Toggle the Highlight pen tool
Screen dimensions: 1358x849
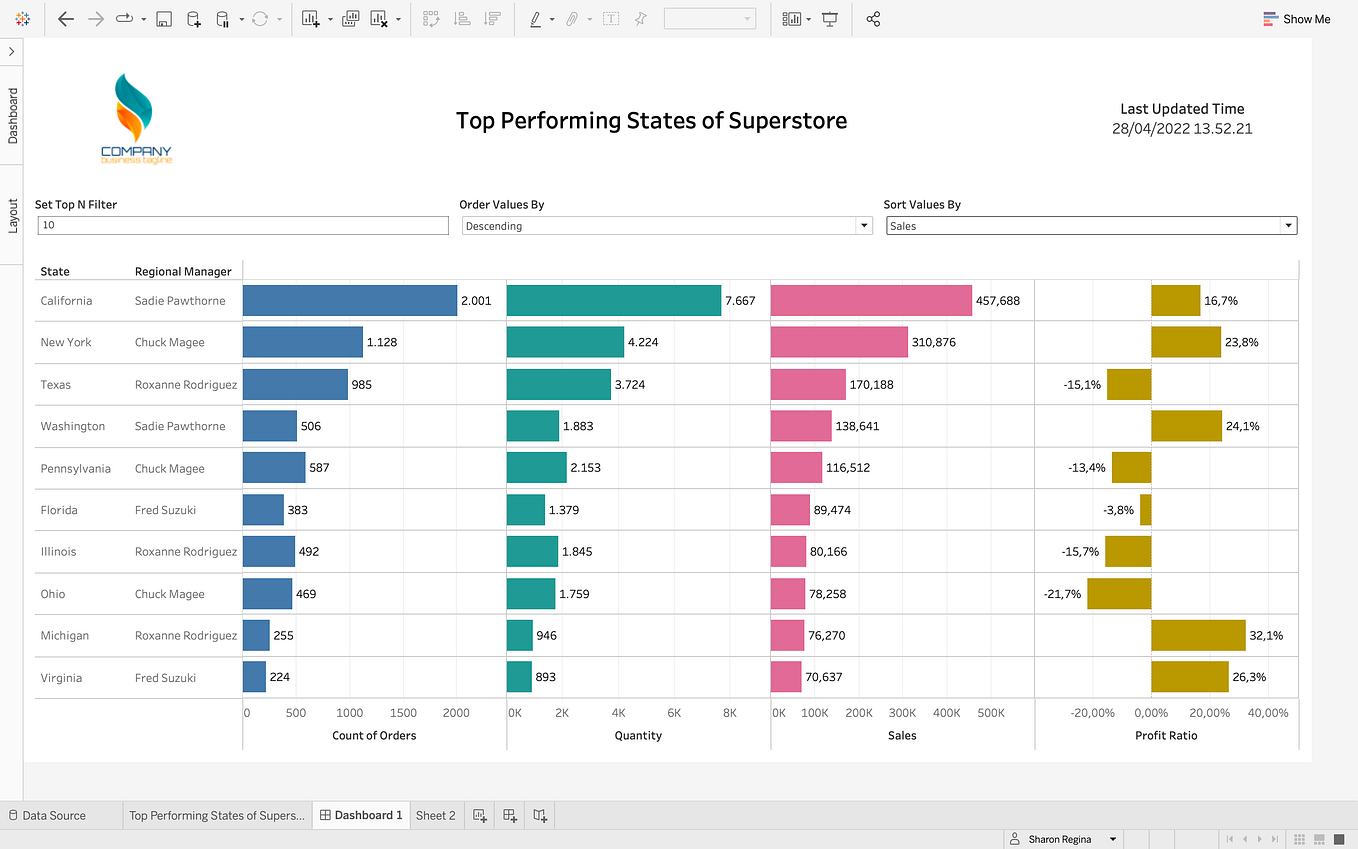pyautogui.click(x=536, y=19)
